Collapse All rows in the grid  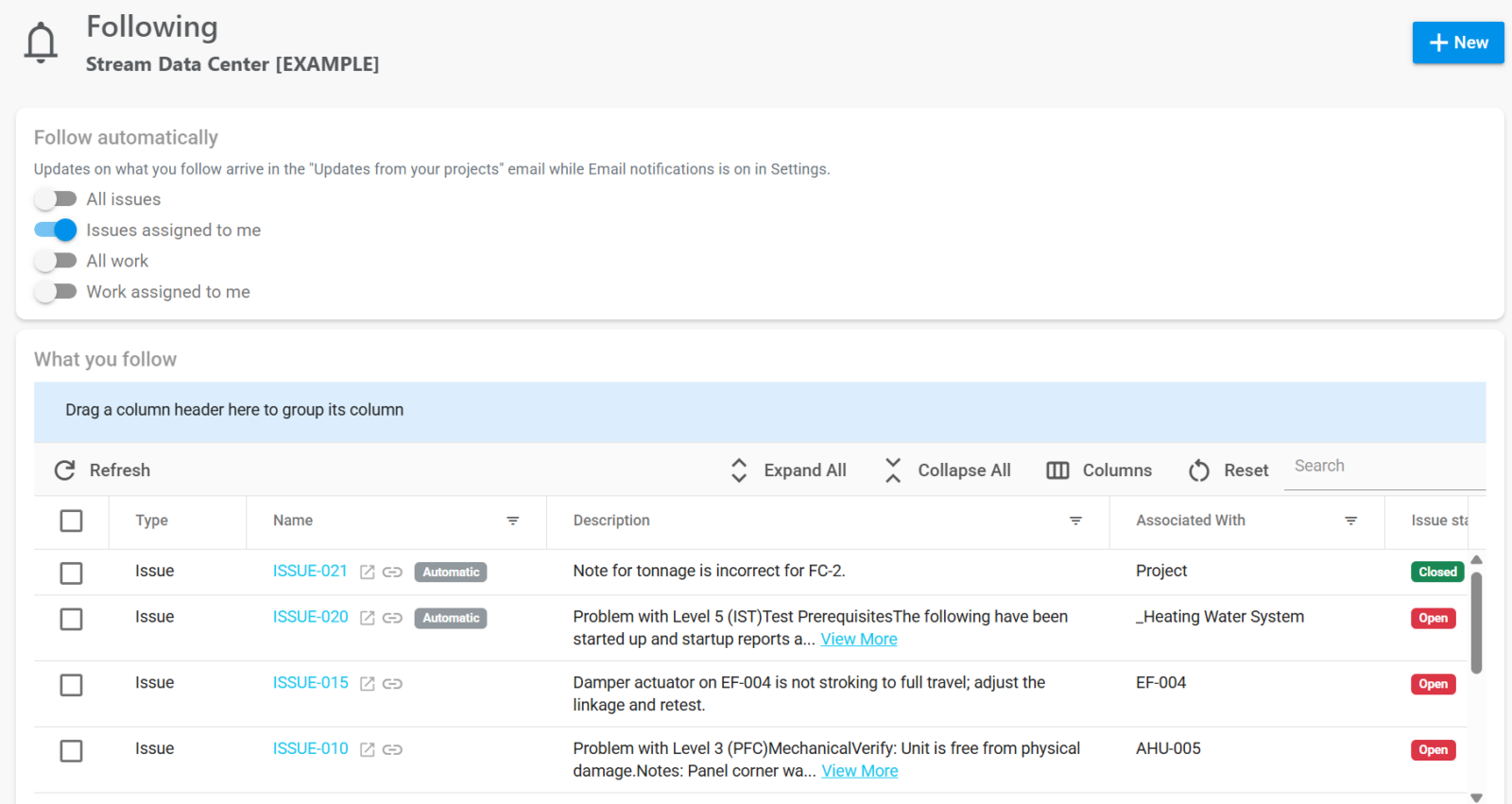coord(947,470)
